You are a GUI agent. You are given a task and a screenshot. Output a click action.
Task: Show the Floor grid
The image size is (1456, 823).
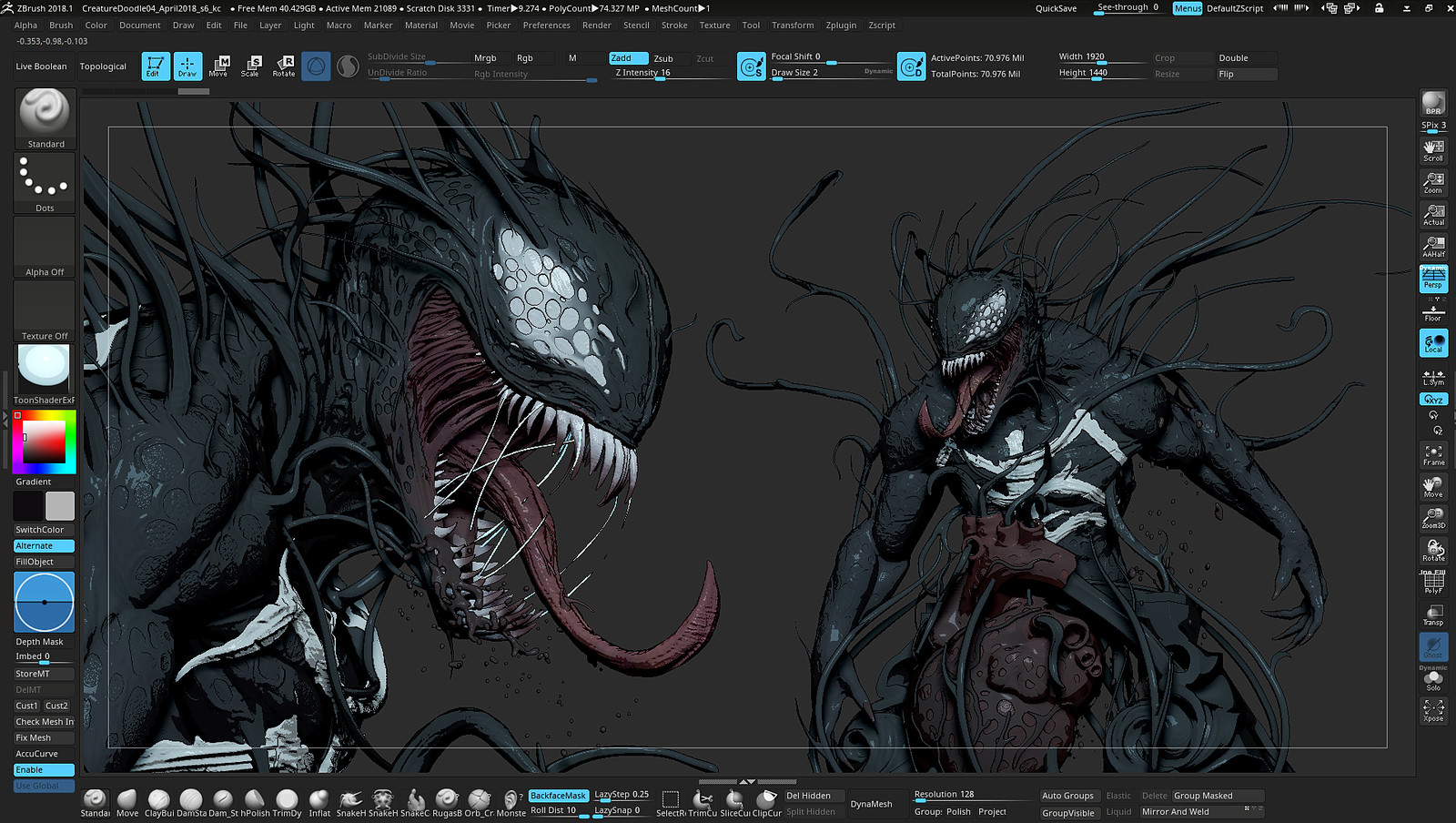(1433, 312)
